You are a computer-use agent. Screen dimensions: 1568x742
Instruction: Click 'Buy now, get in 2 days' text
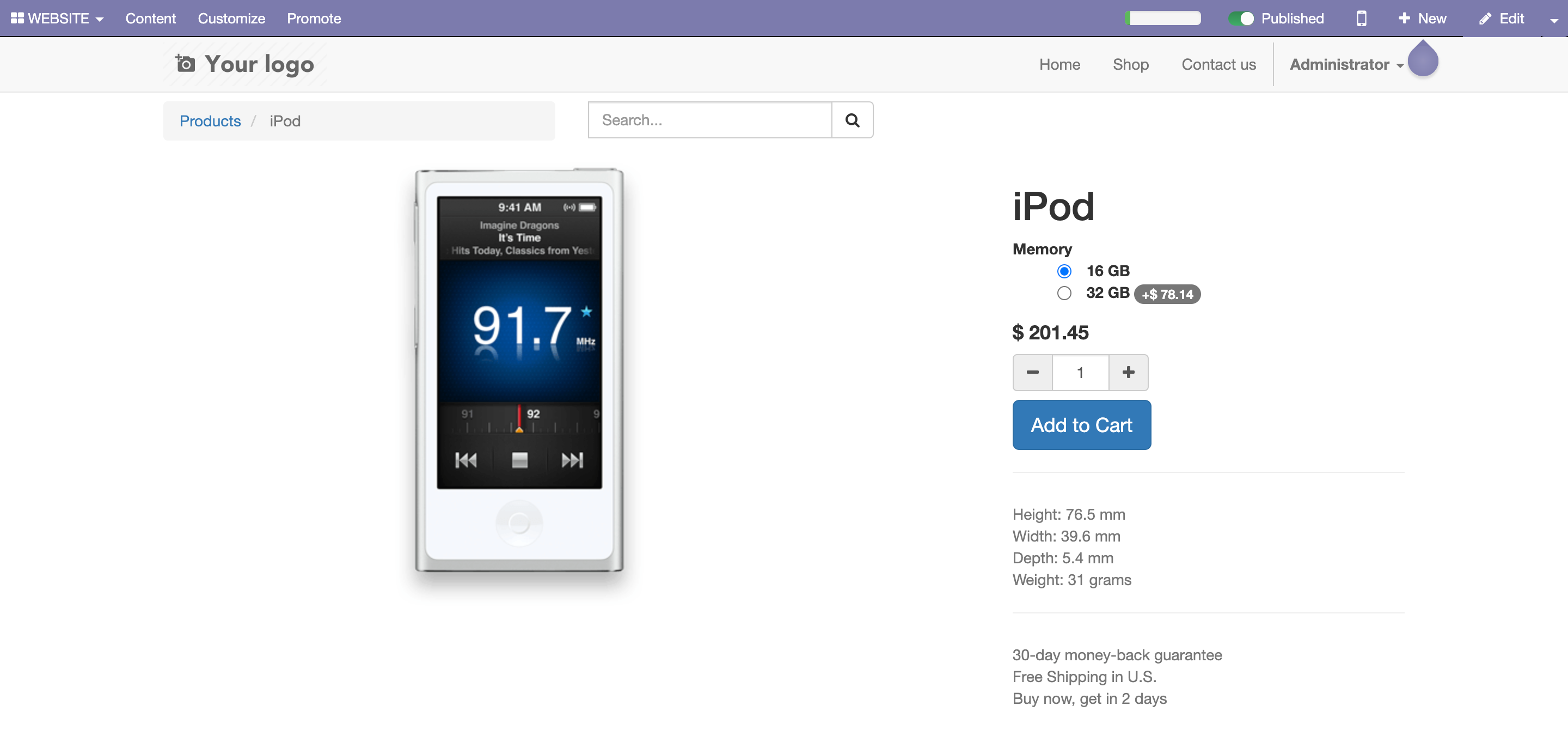1089,699
